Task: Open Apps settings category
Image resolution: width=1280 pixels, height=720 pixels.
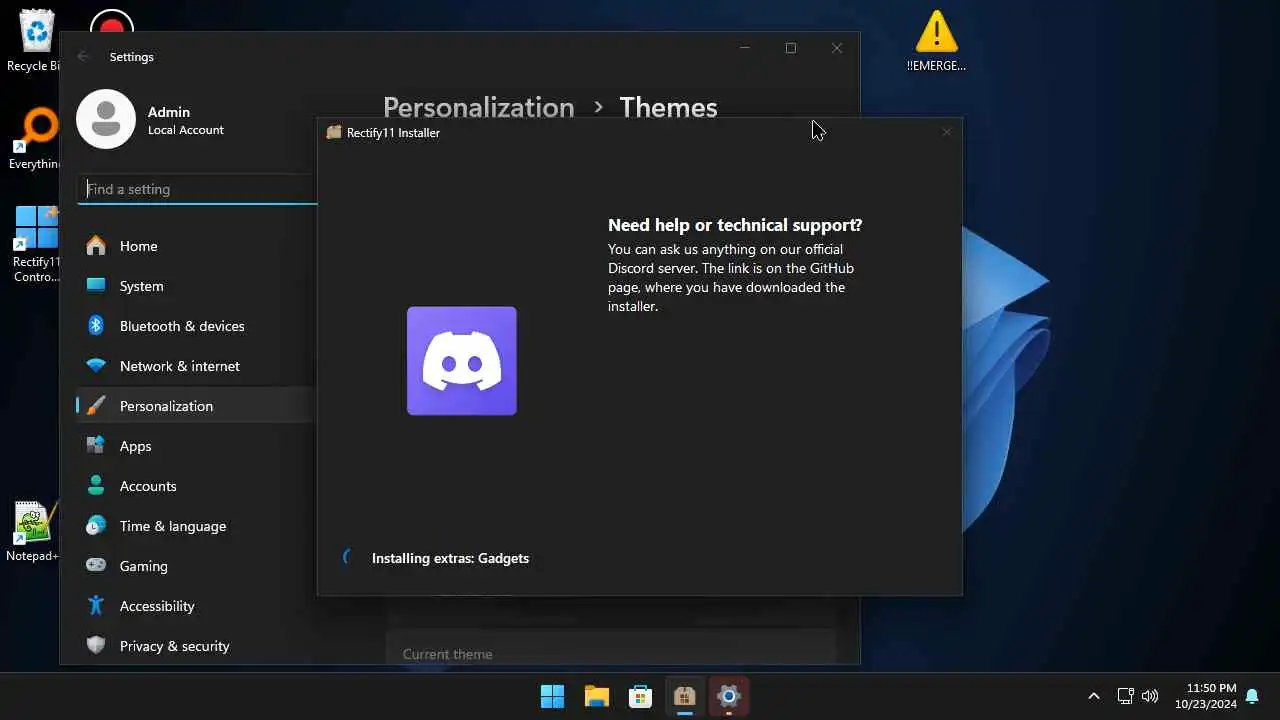Action: [196, 446]
